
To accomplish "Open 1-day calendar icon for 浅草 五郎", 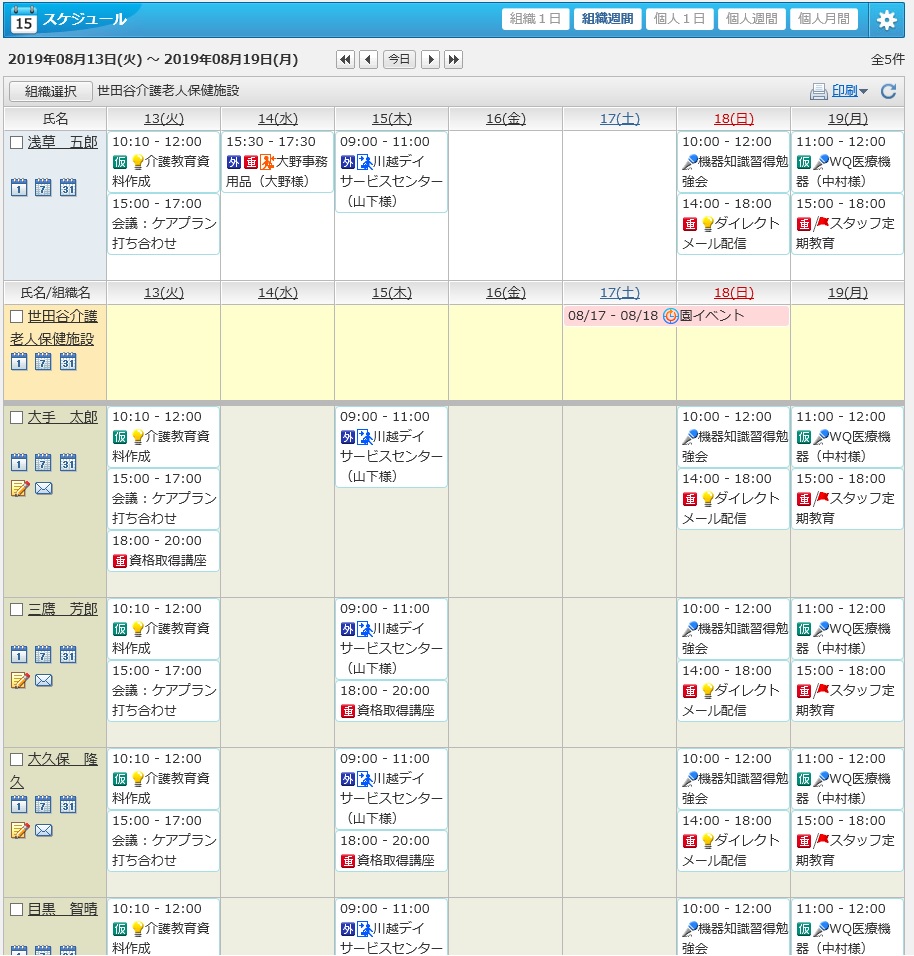I will click(19, 188).
